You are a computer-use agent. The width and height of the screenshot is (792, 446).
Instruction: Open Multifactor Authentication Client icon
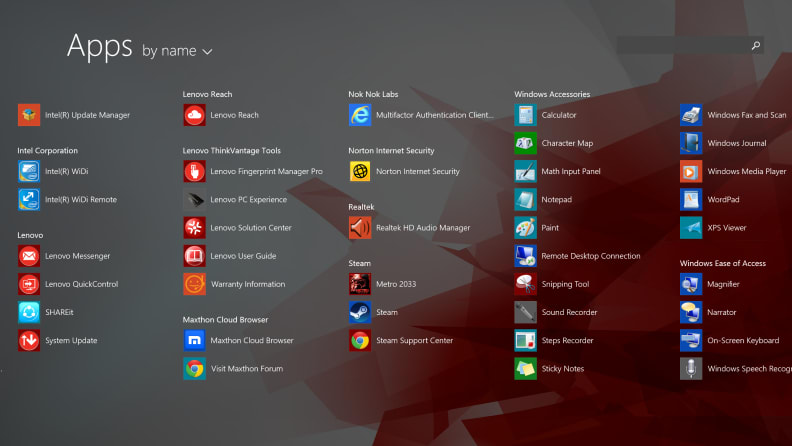click(x=360, y=115)
